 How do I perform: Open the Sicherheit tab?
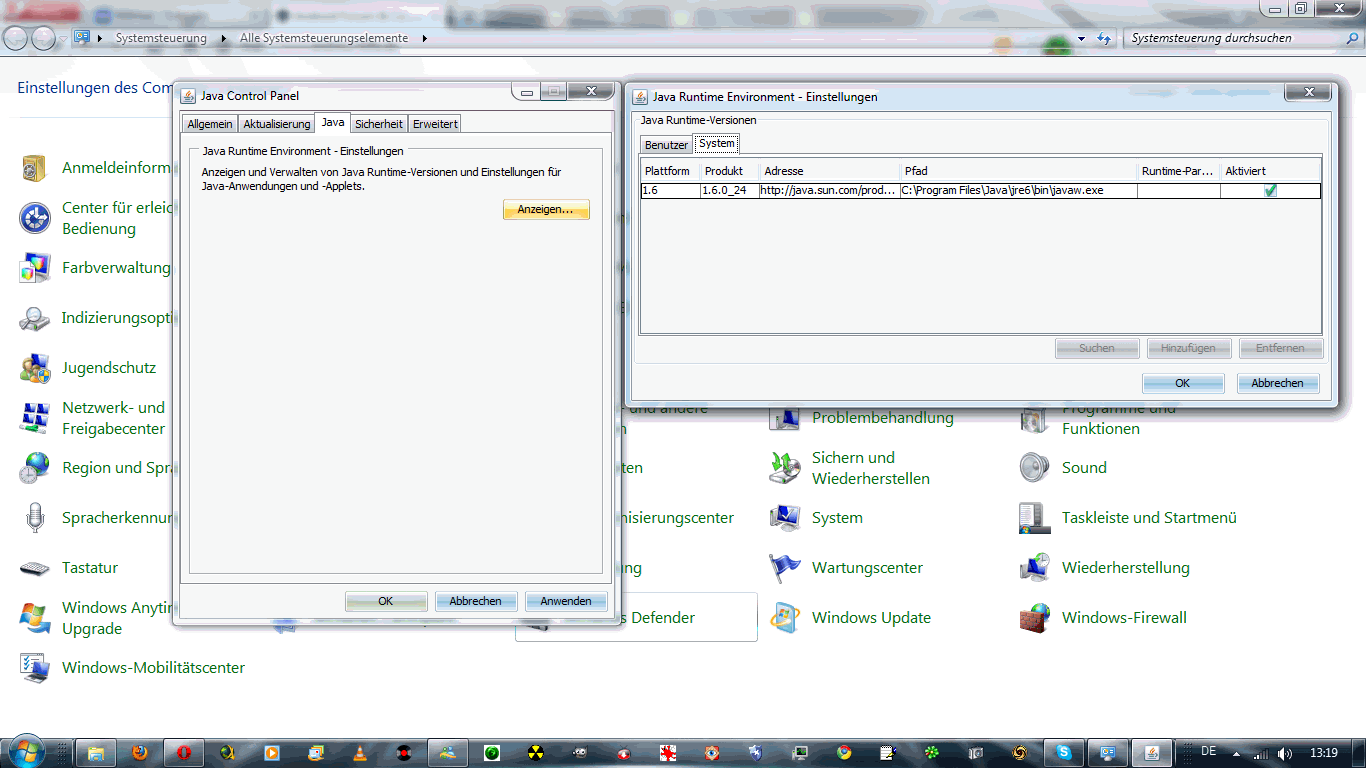[x=379, y=124]
